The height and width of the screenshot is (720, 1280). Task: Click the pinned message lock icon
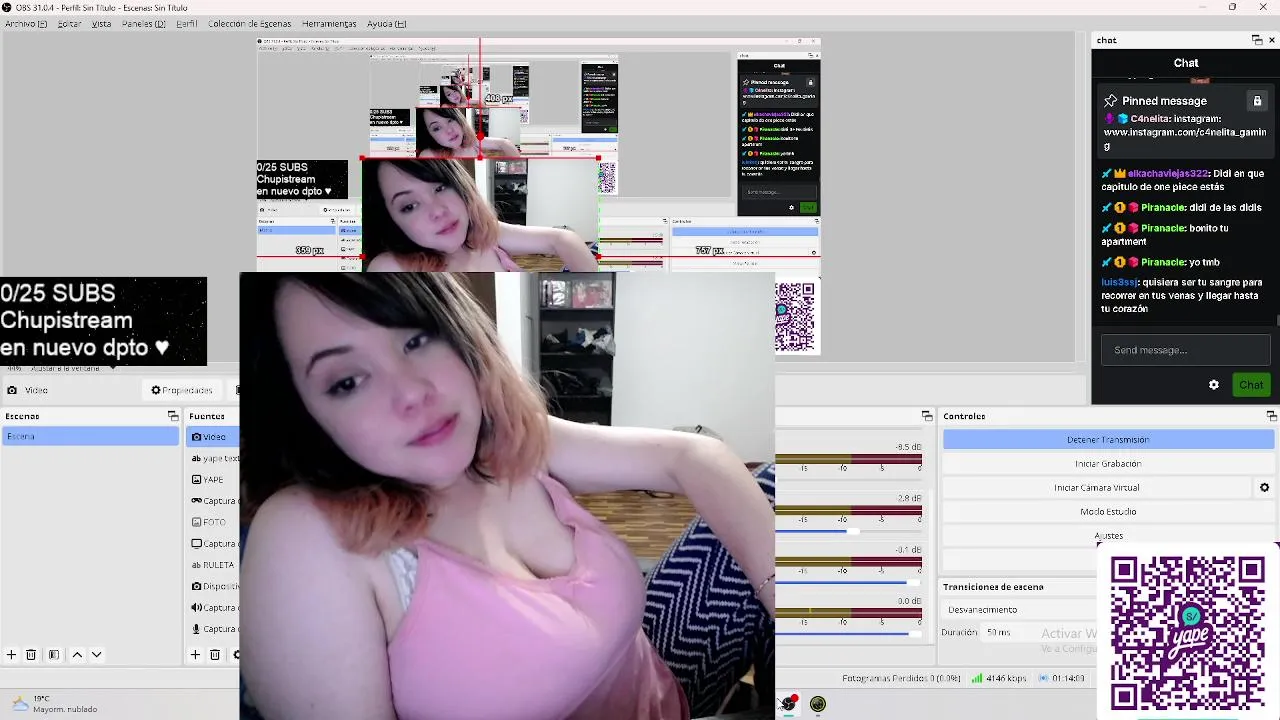(1257, 101)
